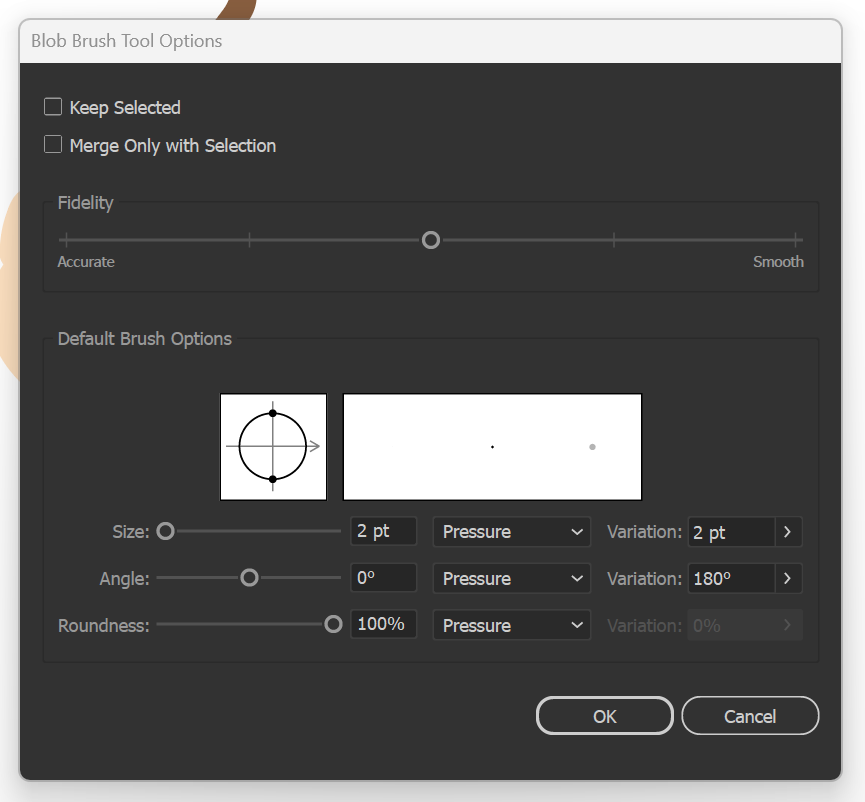Viewport: 865px width, 802px height.
Task: Click the Fidelity slider handle
Action: 431,240
